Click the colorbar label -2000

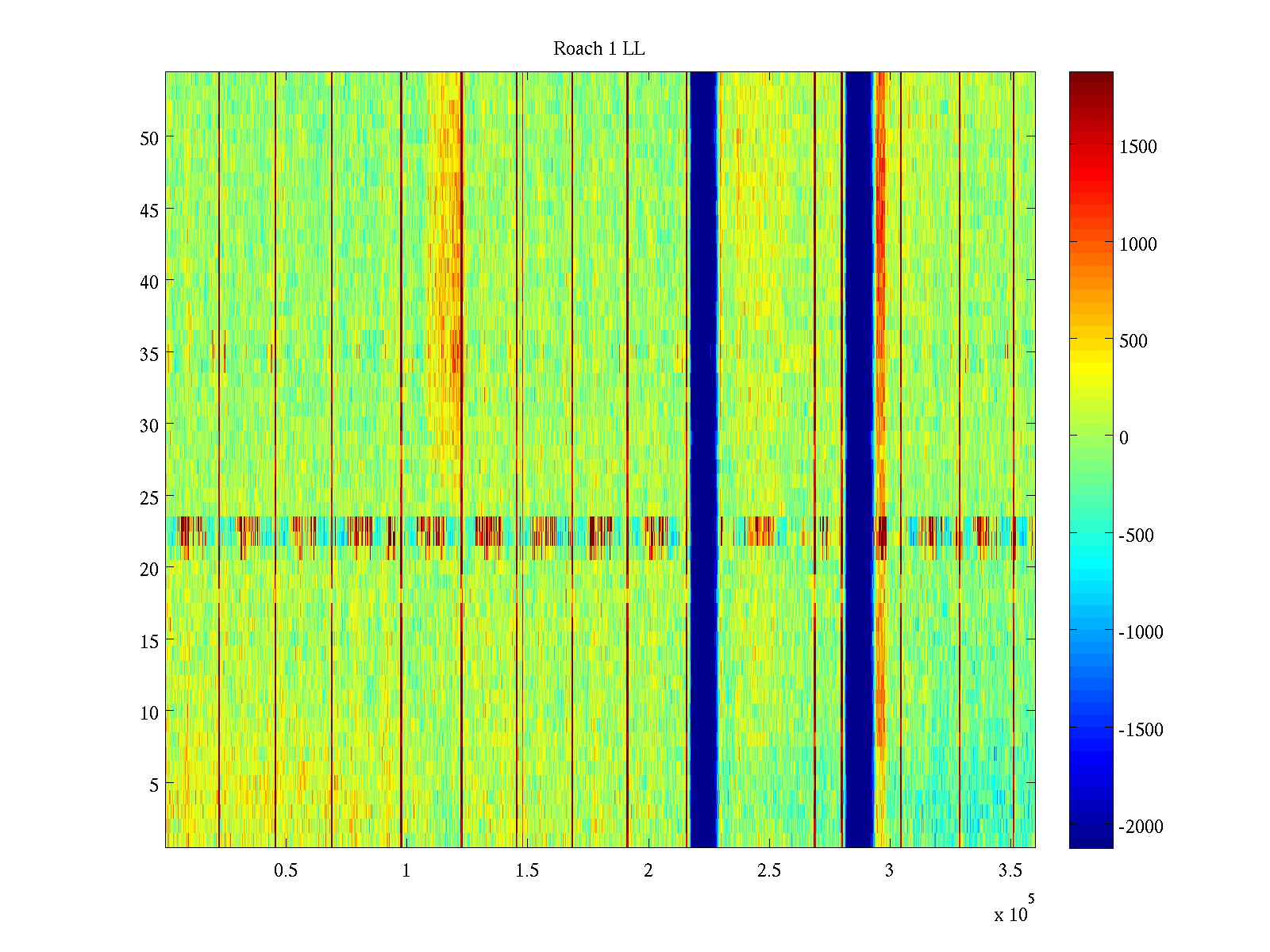click(1141, 827)
